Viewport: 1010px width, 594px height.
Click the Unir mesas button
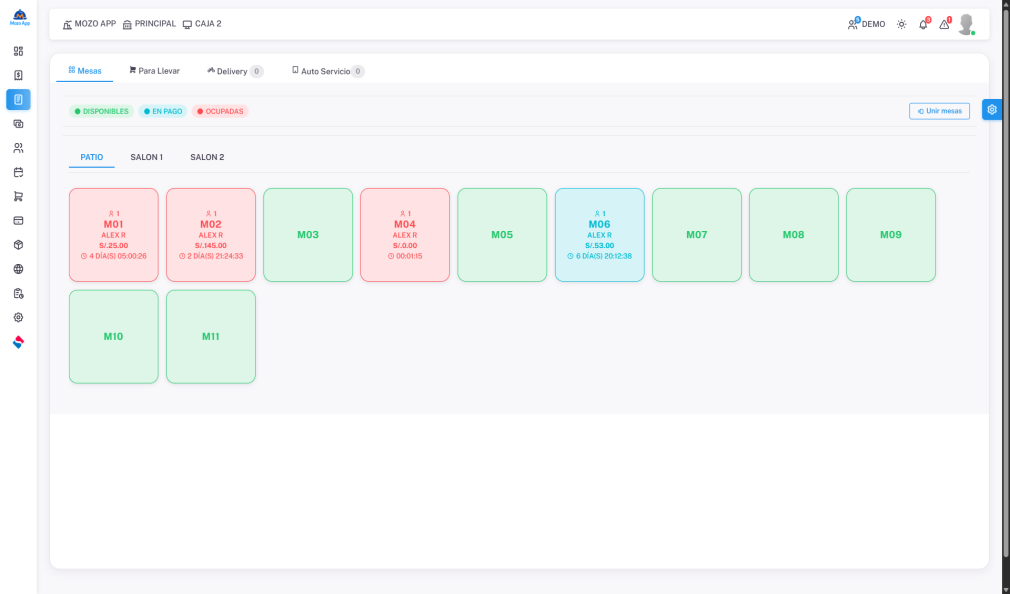(x=938, y=111)
